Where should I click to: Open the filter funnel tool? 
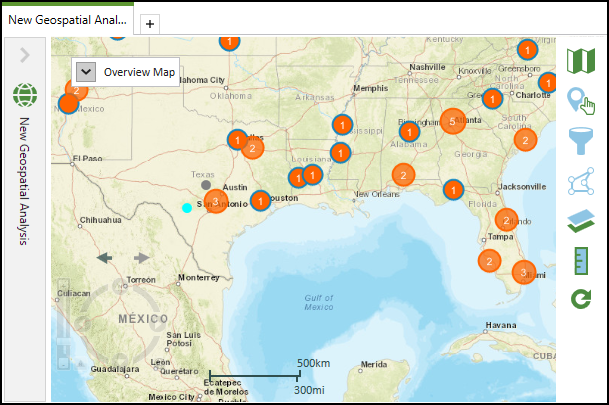pos(580,141)
